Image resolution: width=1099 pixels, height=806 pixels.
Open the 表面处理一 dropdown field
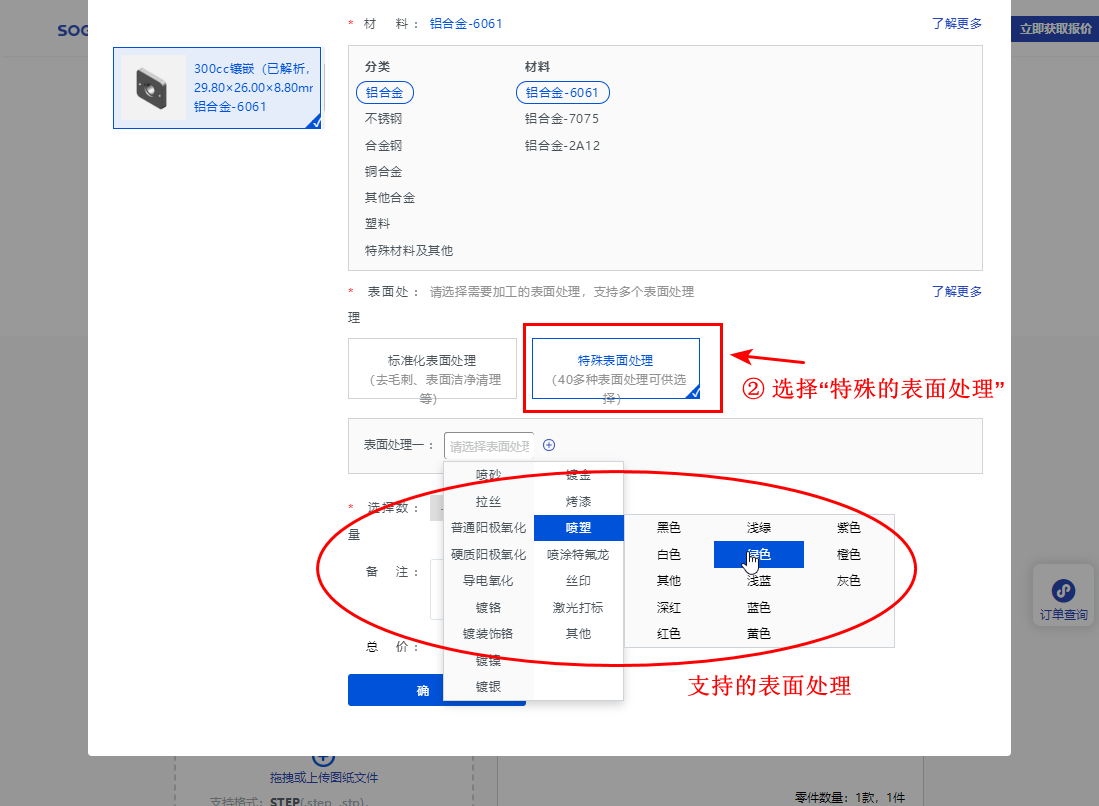pyautogui.click(x=489, y=446)
